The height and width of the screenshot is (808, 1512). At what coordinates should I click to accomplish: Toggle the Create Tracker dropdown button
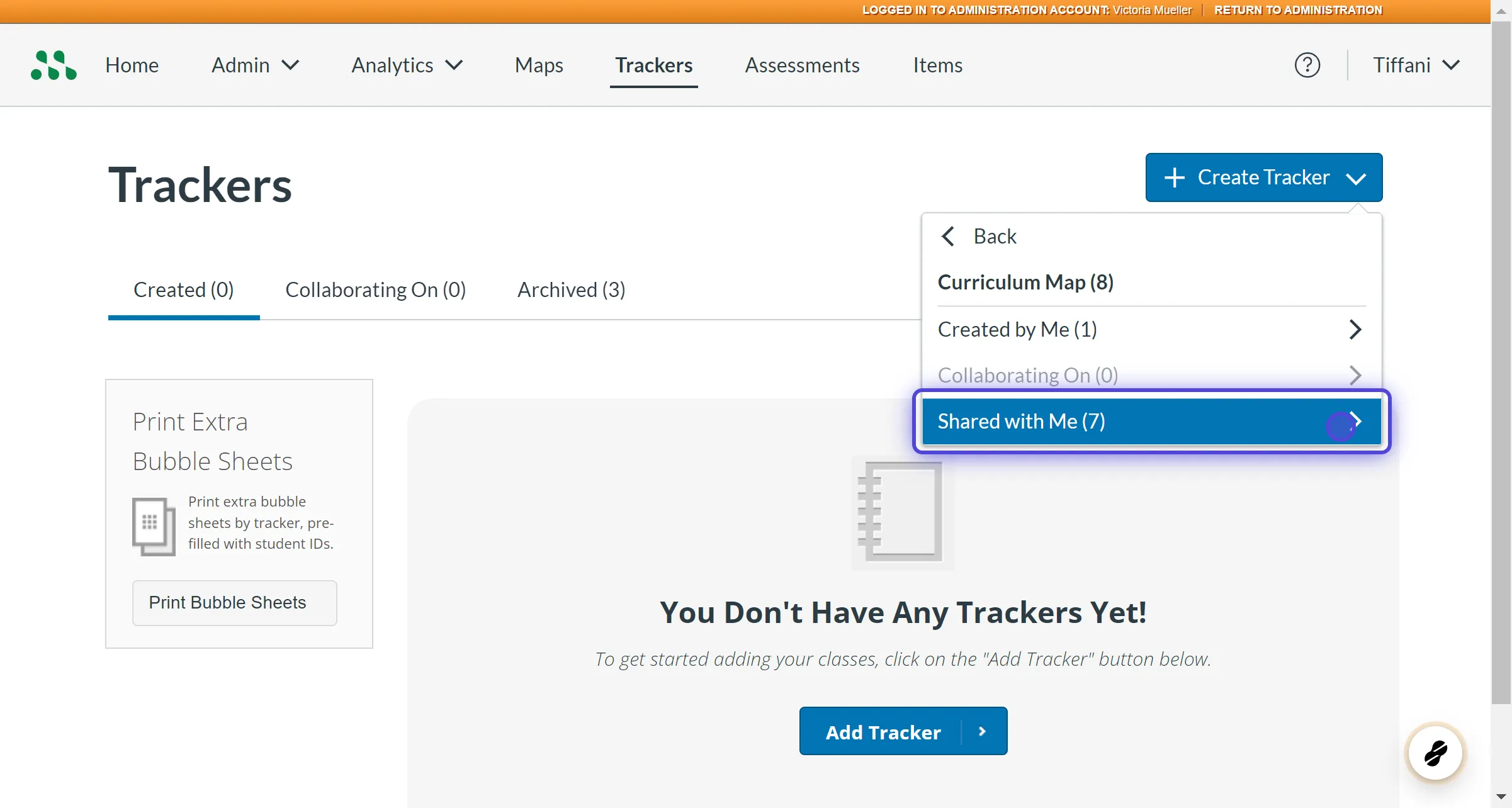[1264, 177]
